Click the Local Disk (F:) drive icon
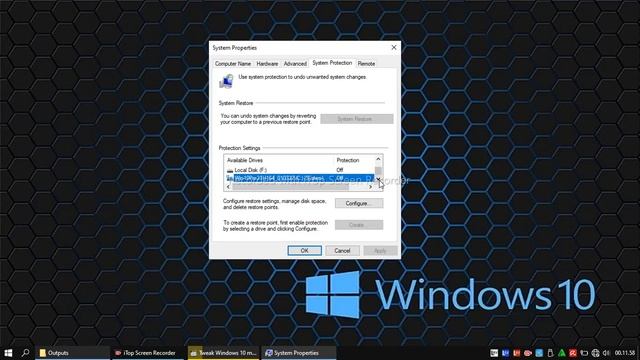Screen dimensions: 640x360 230,170
